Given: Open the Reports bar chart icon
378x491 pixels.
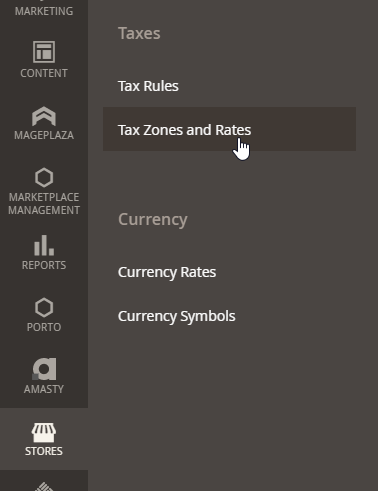Looking at the screenshot, I should tap(44, 245).
